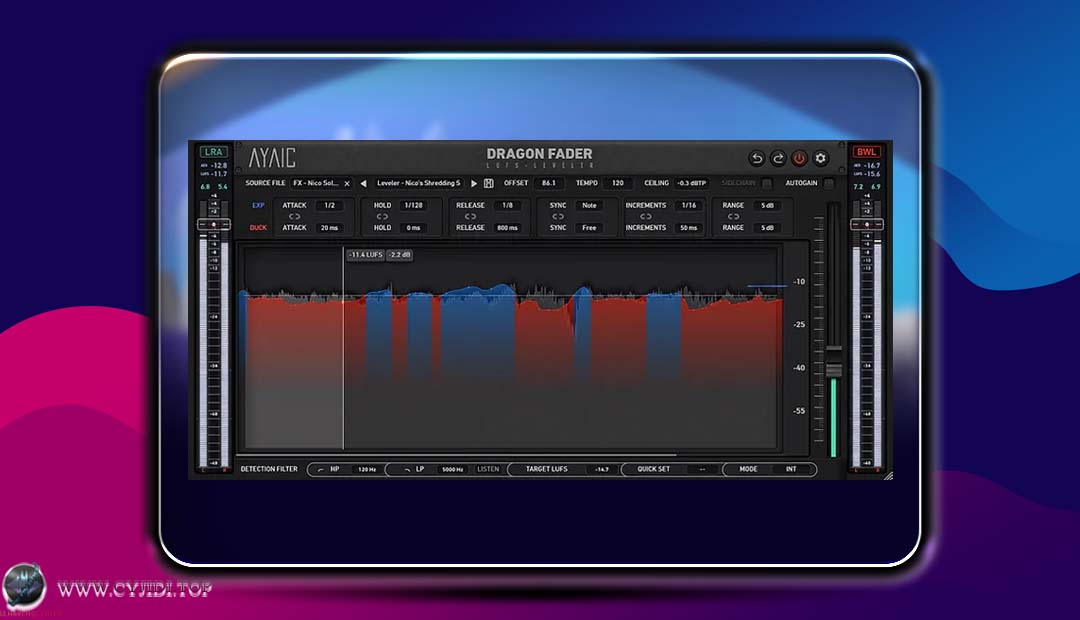Toggle the BWL meter mode button
This screenshot has width=1080, height=620.
[x=866, y=152]
